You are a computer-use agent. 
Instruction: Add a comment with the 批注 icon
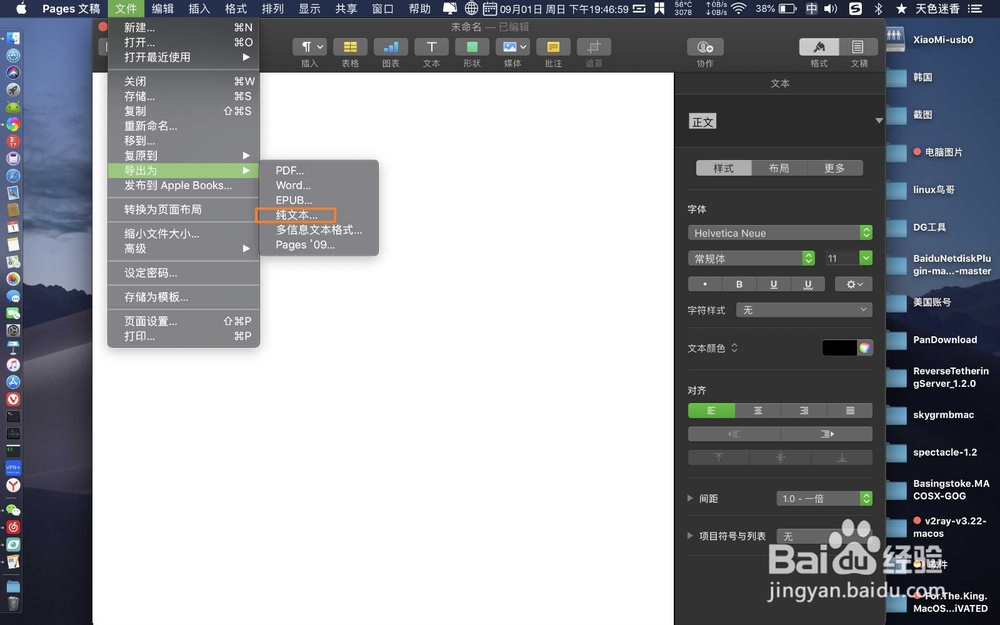point(553,46)
